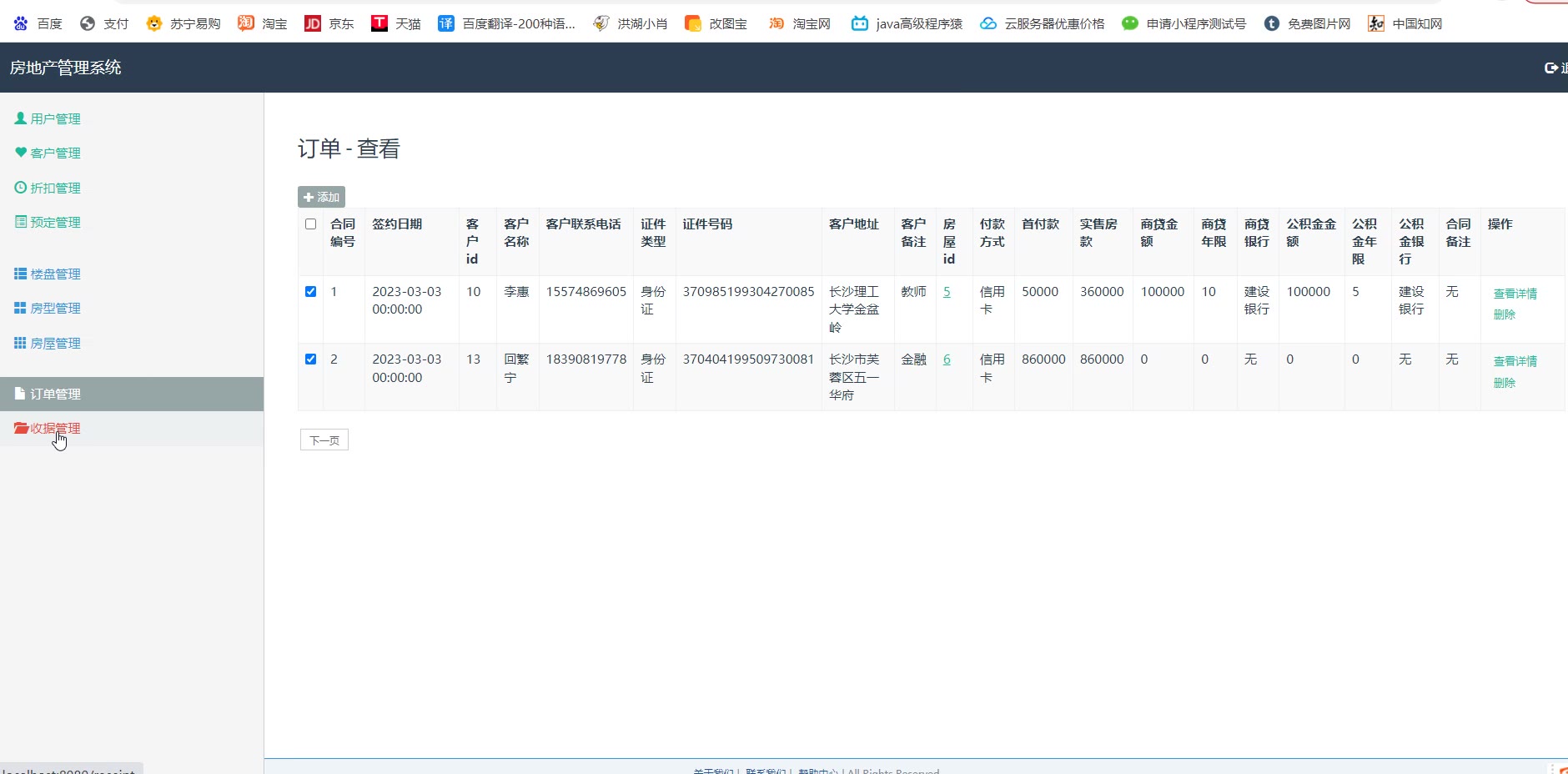Click the file icon beside 订单管理
Image resolution: width=1568 pixels, height=774 pixels.
pyautogui.click(x=21, y=394)
